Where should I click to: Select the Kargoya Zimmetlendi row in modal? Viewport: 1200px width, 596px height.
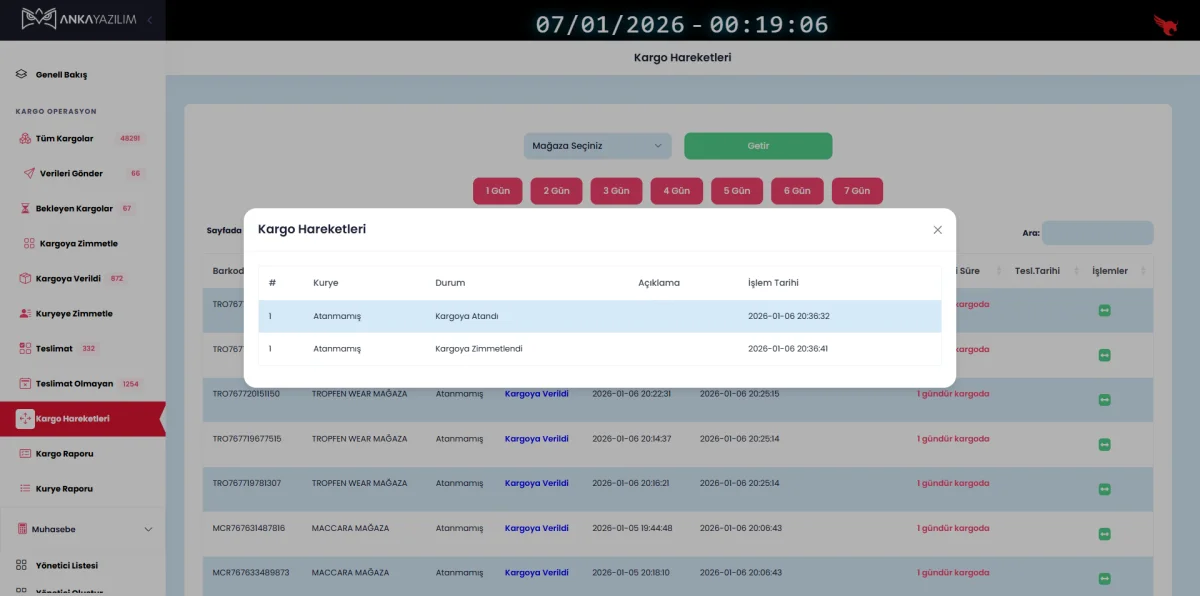click(x=599, y=349)
